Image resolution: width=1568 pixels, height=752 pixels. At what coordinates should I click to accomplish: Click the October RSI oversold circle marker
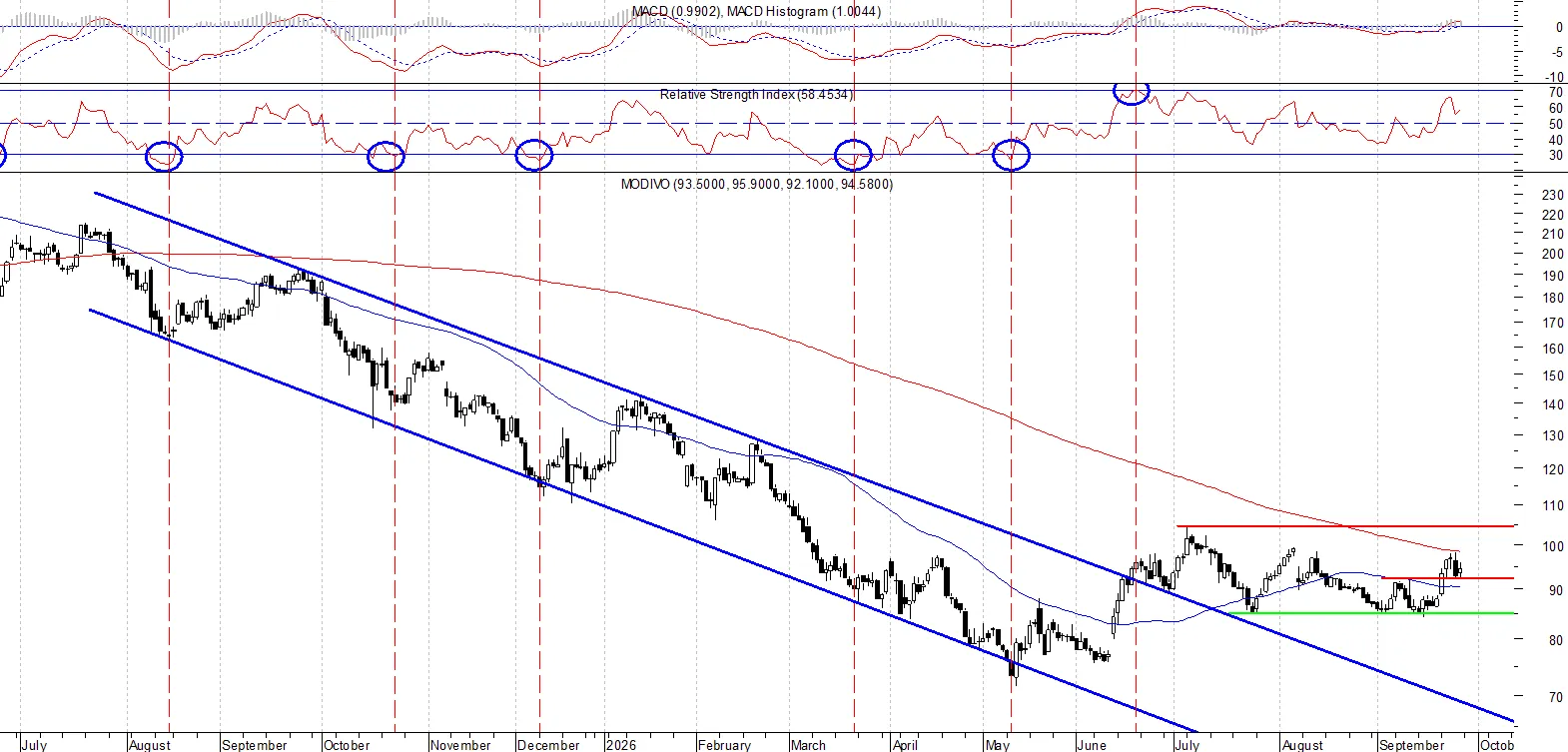point(386,156)
